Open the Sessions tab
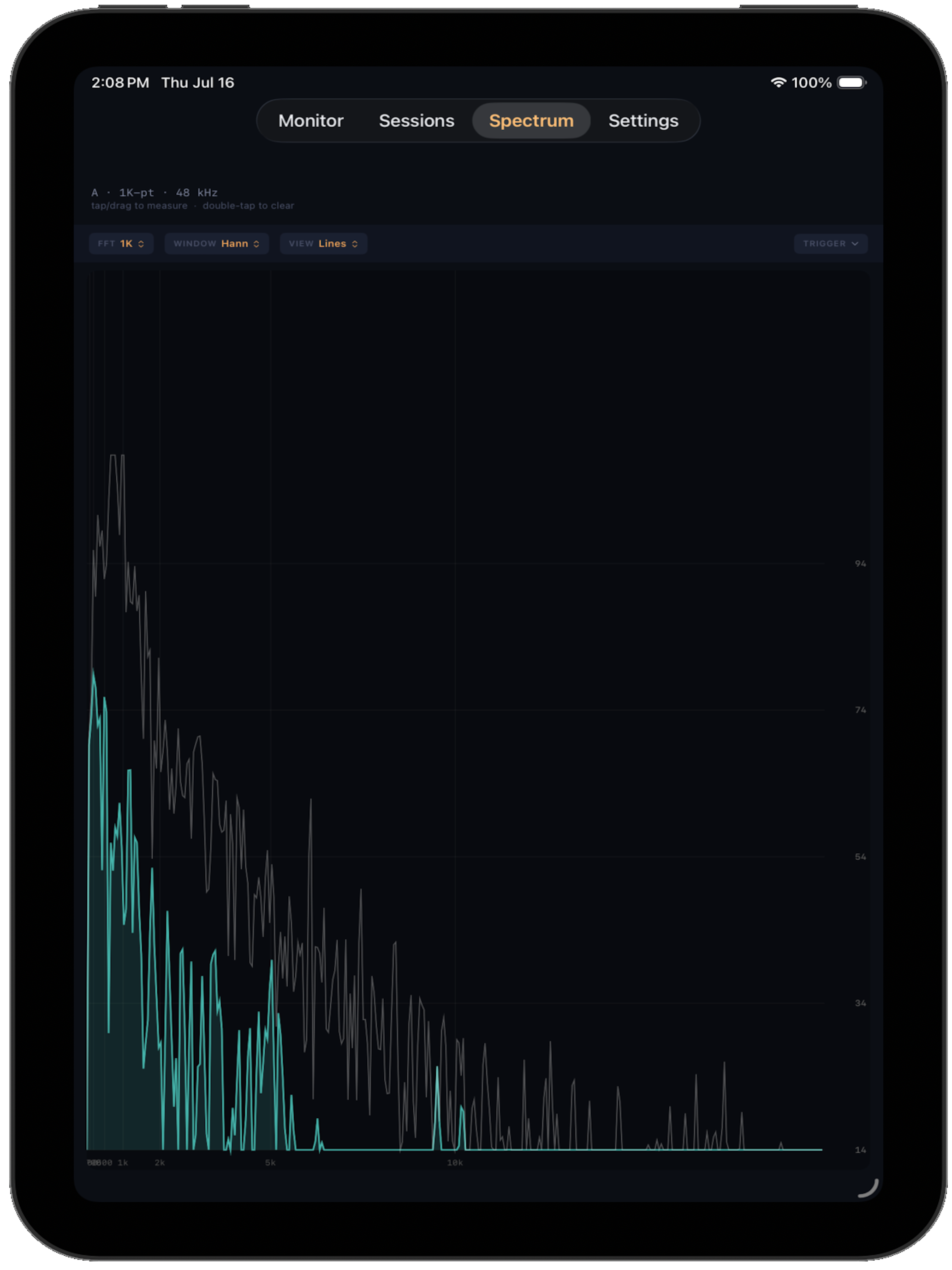The image size is (952, 1270). point(416,120)
